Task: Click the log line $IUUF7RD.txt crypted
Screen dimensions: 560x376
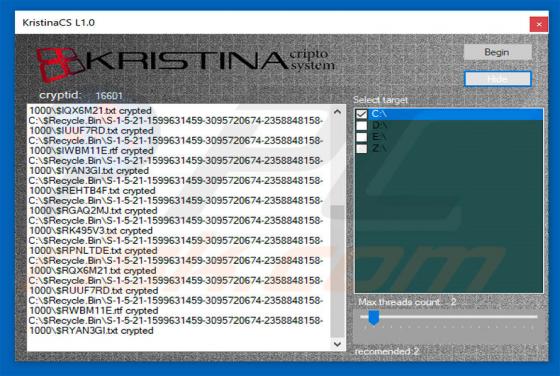Action: click(91, 131)
